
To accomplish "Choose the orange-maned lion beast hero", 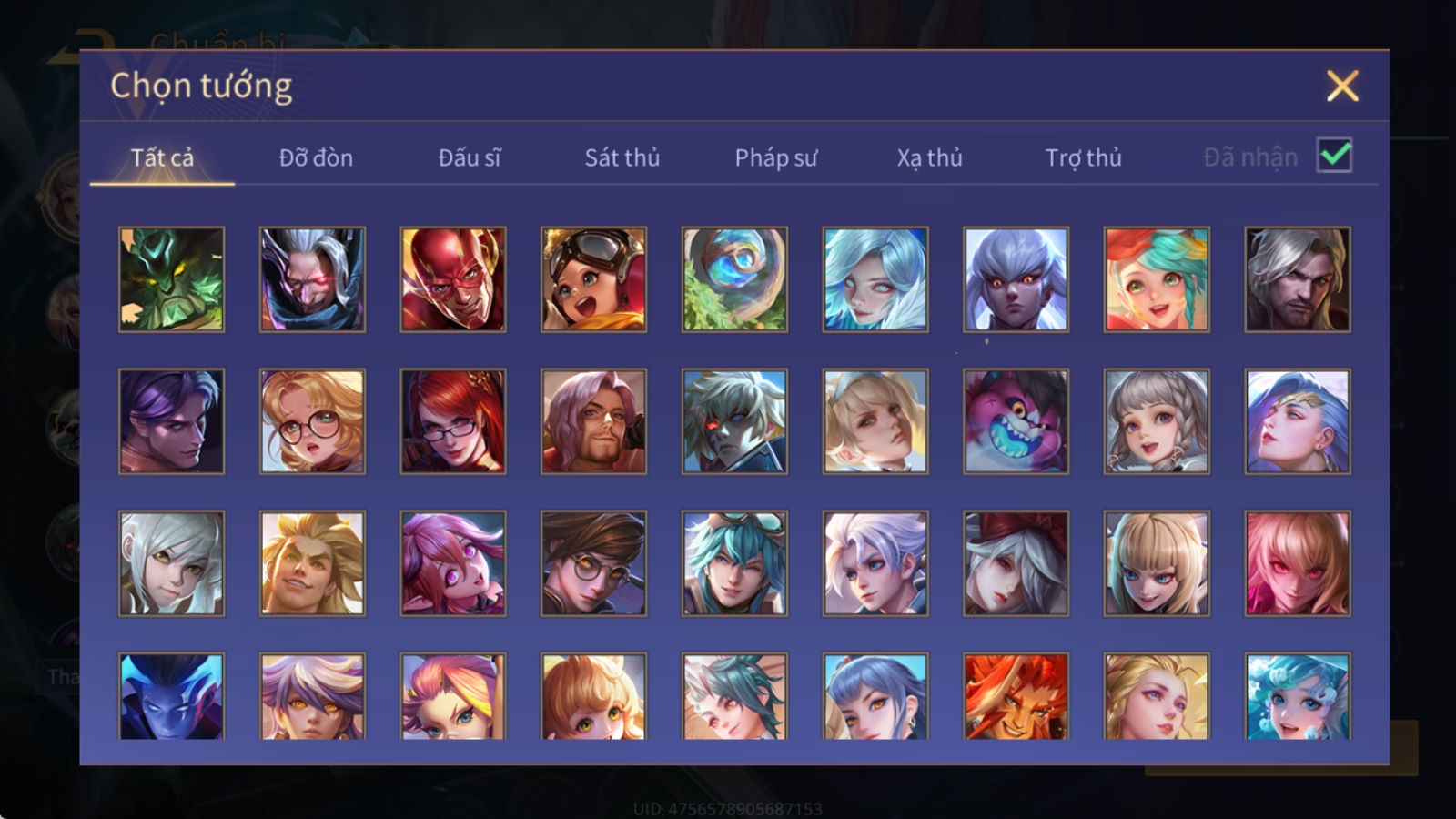I will (1016, 696).
